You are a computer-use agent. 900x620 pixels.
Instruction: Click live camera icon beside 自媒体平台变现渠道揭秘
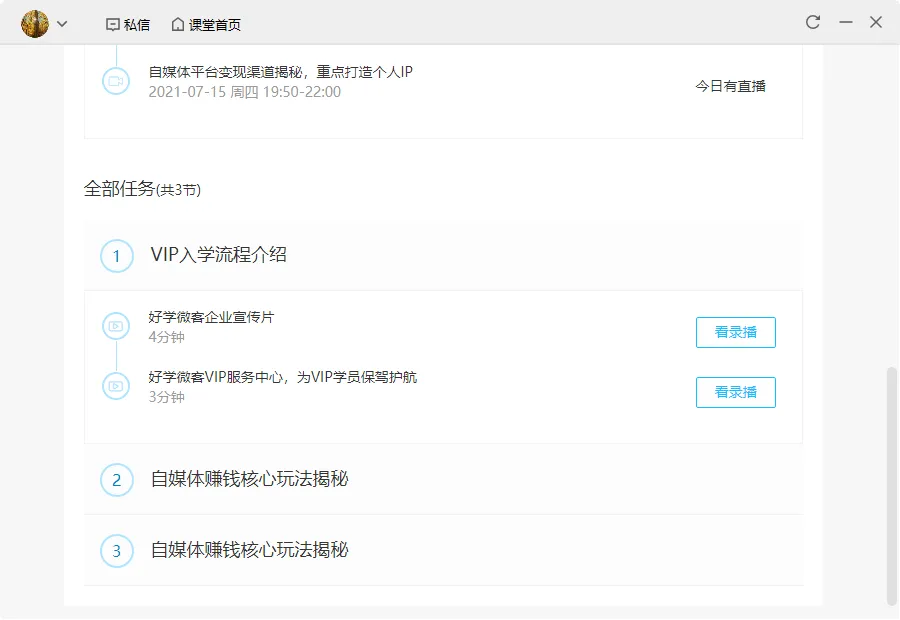(x=116, y=81)
